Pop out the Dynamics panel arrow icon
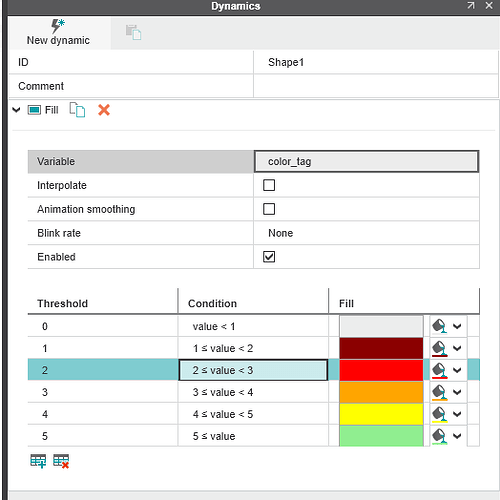 471,6
